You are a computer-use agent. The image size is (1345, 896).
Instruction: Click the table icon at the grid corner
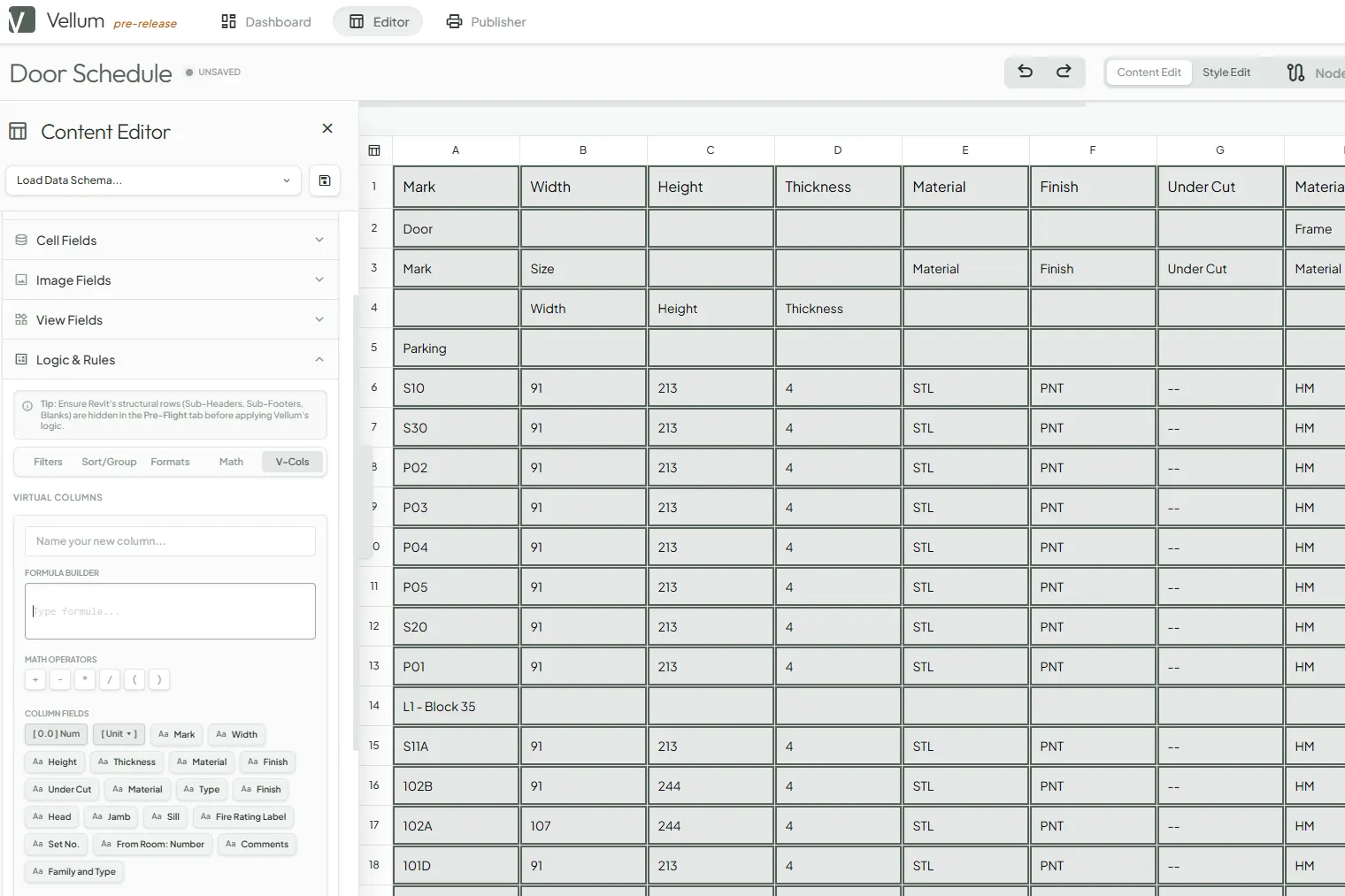point(374,150)
